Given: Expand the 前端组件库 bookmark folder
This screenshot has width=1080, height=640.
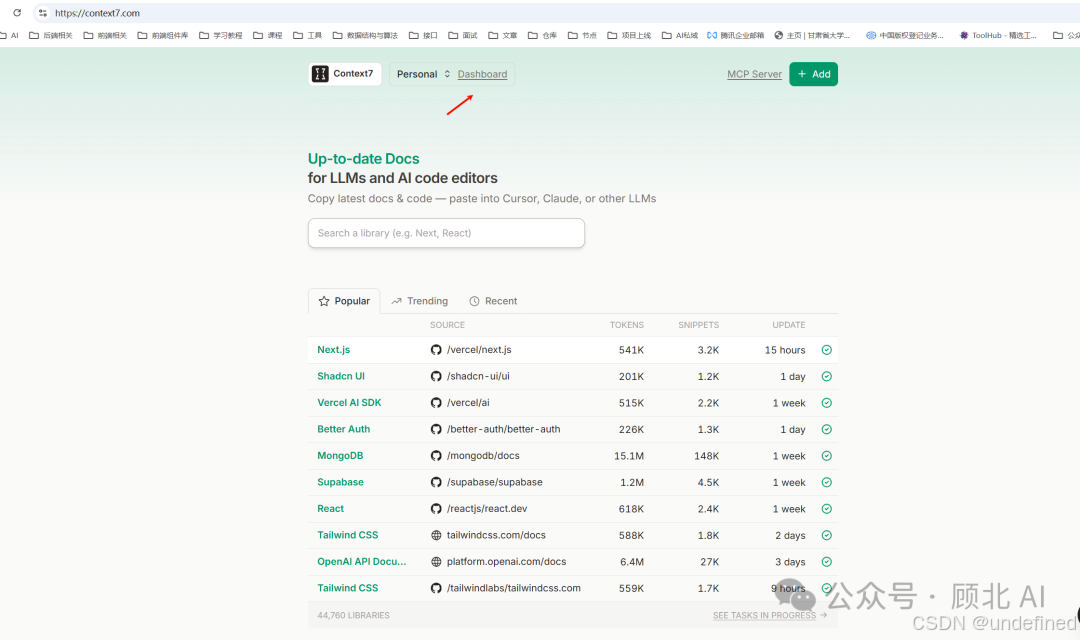Looking at the screenshot, I should pos(163,35).
